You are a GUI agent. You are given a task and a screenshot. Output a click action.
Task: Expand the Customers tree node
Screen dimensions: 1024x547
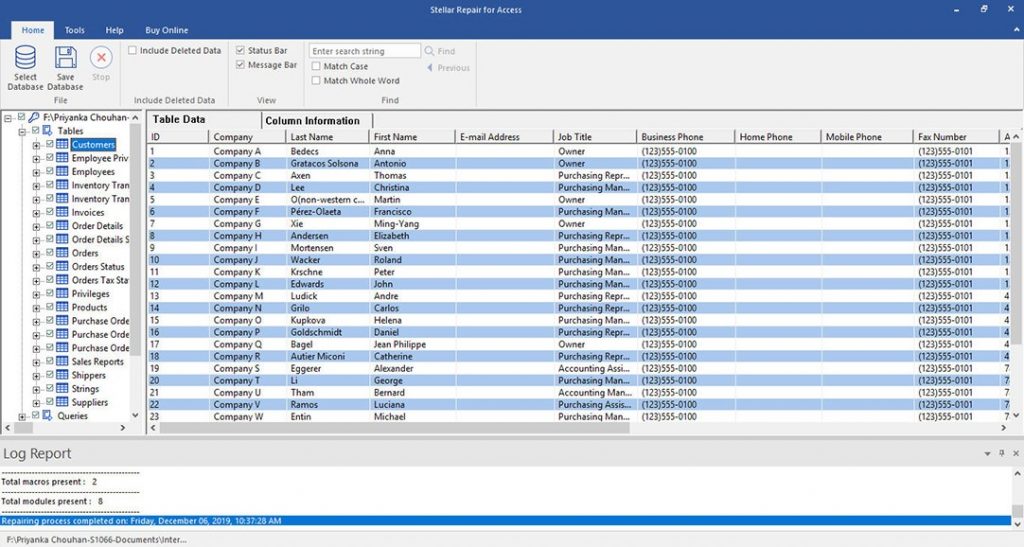37,145
